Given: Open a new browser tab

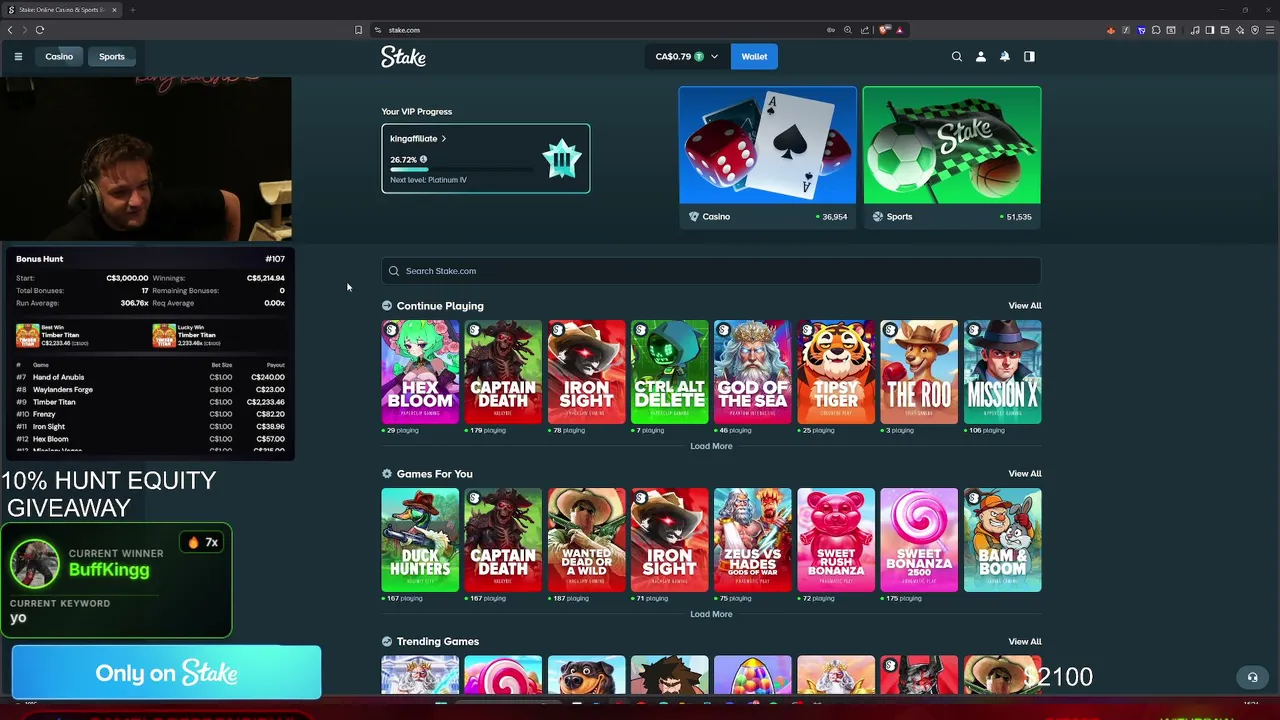Looking at the screenshot, I should (132, 10).
